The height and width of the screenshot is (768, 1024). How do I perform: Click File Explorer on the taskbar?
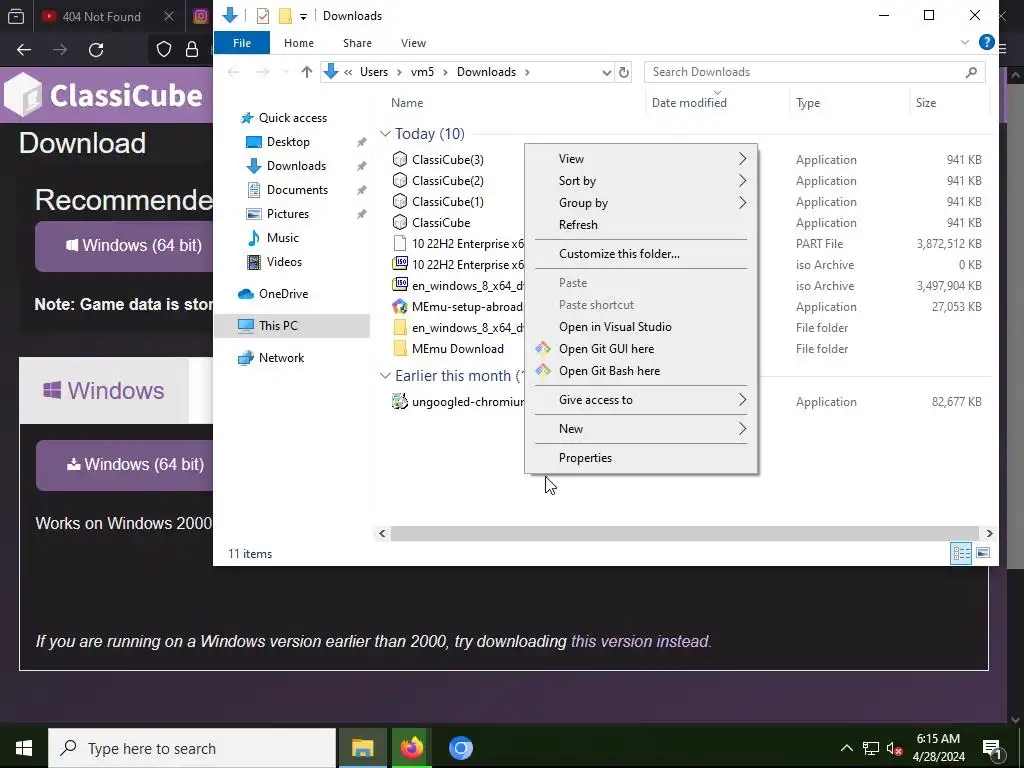tap(362, 748)
